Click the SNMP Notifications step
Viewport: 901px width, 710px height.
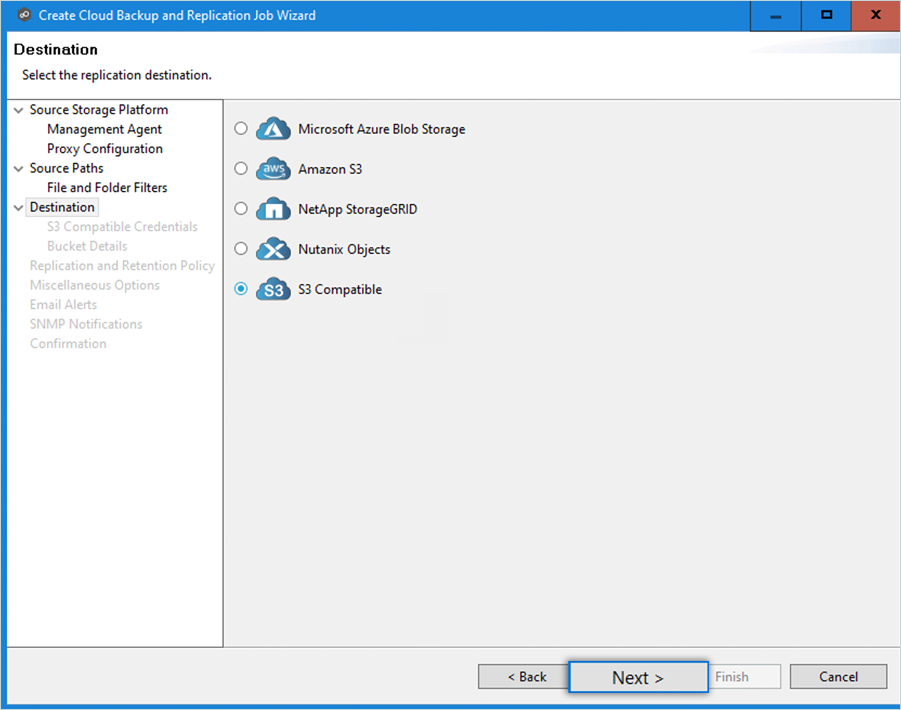point(86,325)
